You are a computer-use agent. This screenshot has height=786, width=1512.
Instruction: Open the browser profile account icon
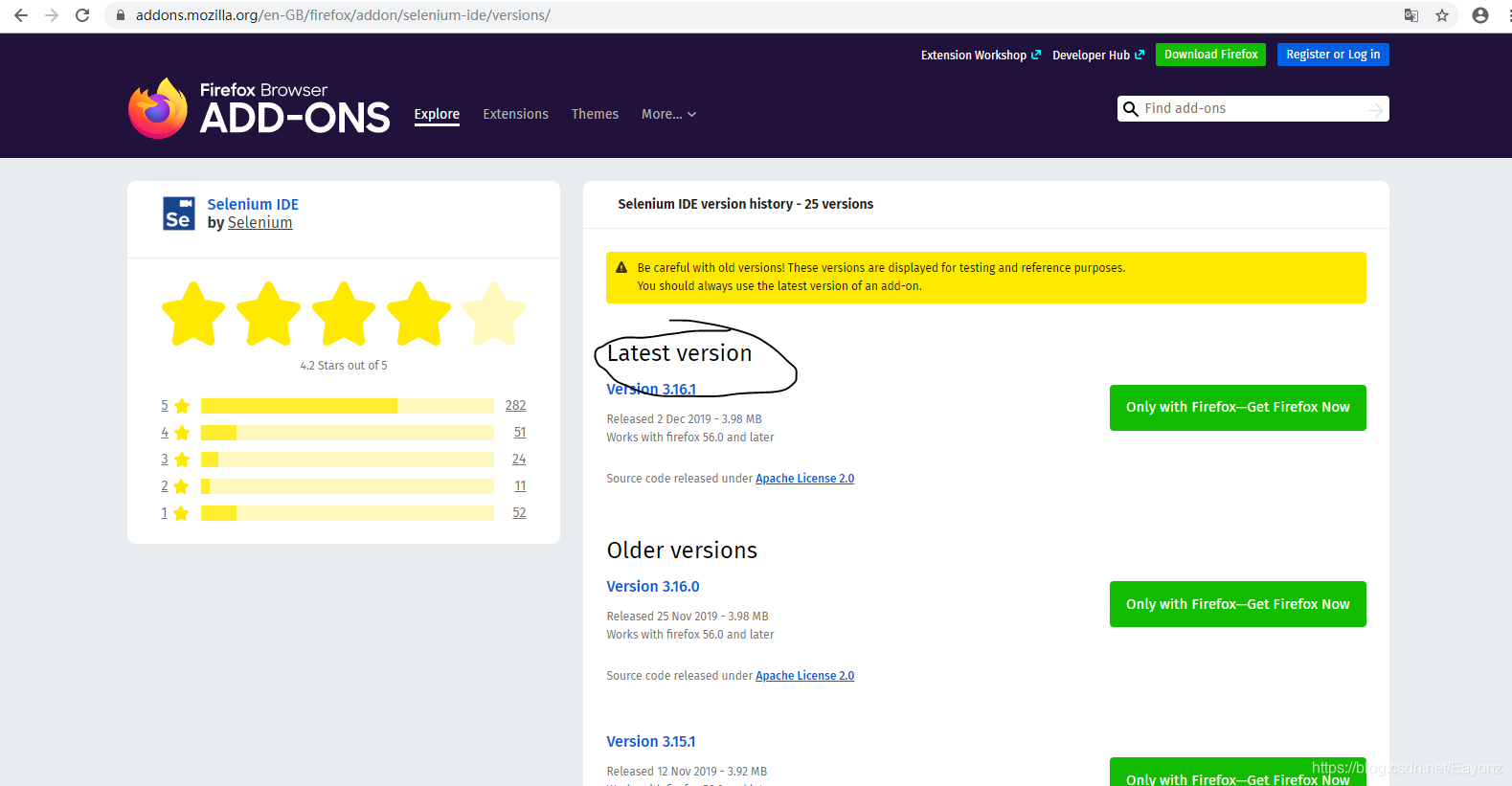tap(1480, 15)
